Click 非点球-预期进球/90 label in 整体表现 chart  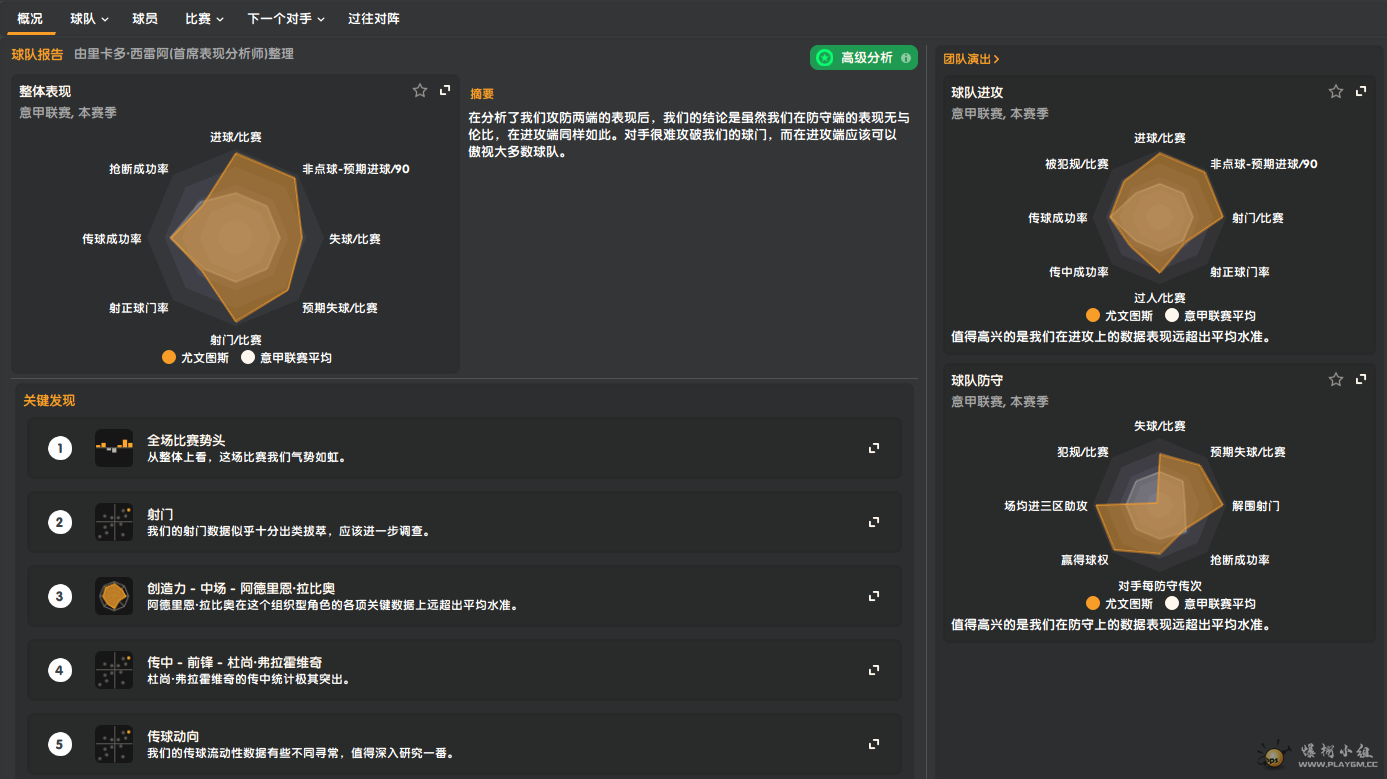click(356, 169)
